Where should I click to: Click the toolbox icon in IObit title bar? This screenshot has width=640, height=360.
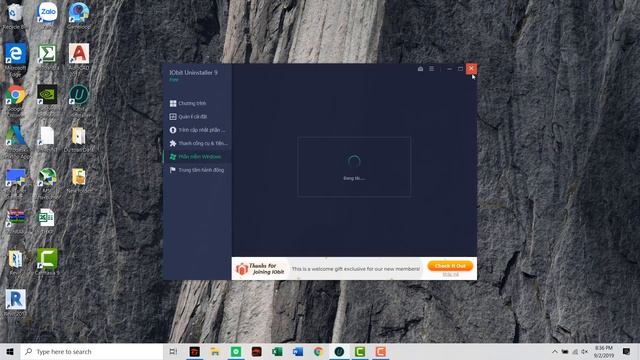(x=420, y=69)
